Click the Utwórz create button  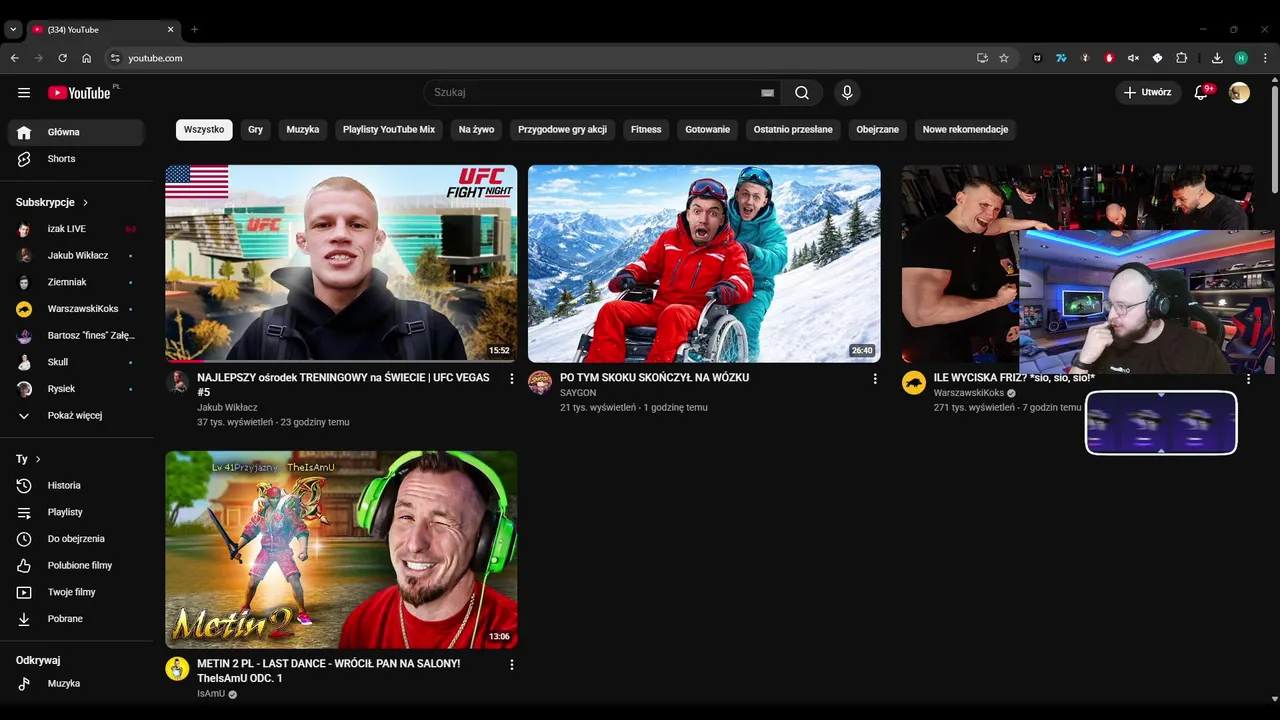[1148, 93]
